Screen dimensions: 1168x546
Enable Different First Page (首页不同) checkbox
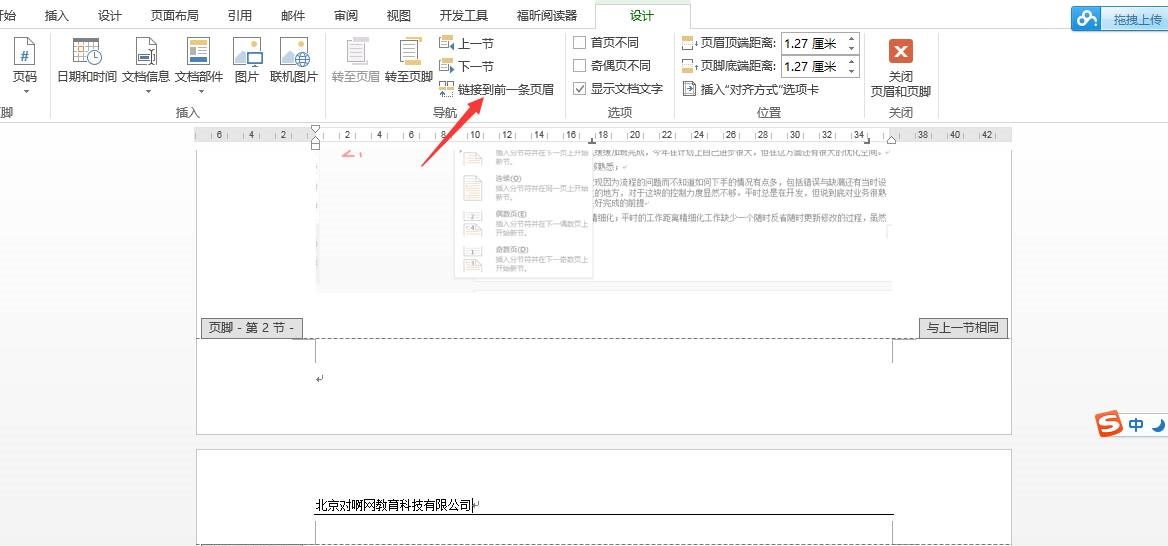tap(580, 43)
